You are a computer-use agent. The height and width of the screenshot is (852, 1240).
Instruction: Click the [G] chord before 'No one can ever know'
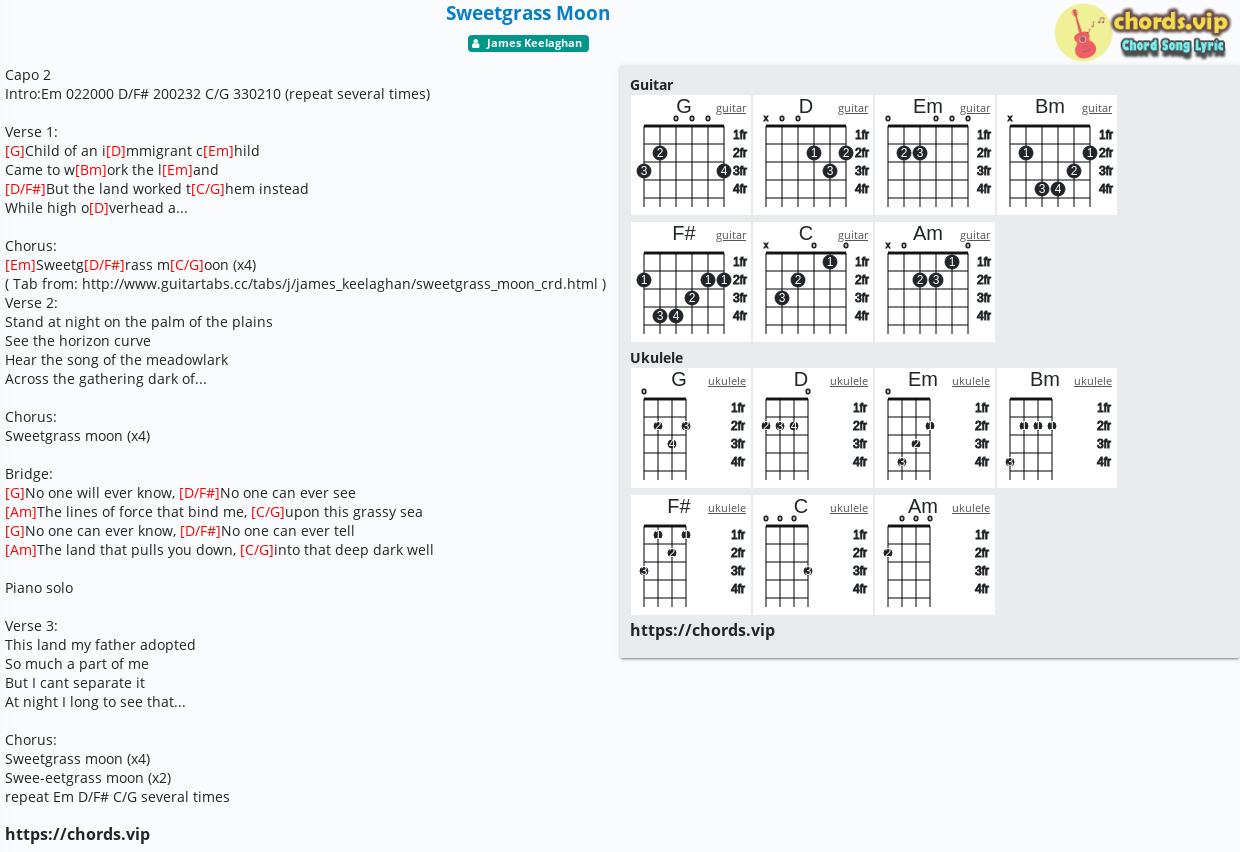tap(15, 531)
